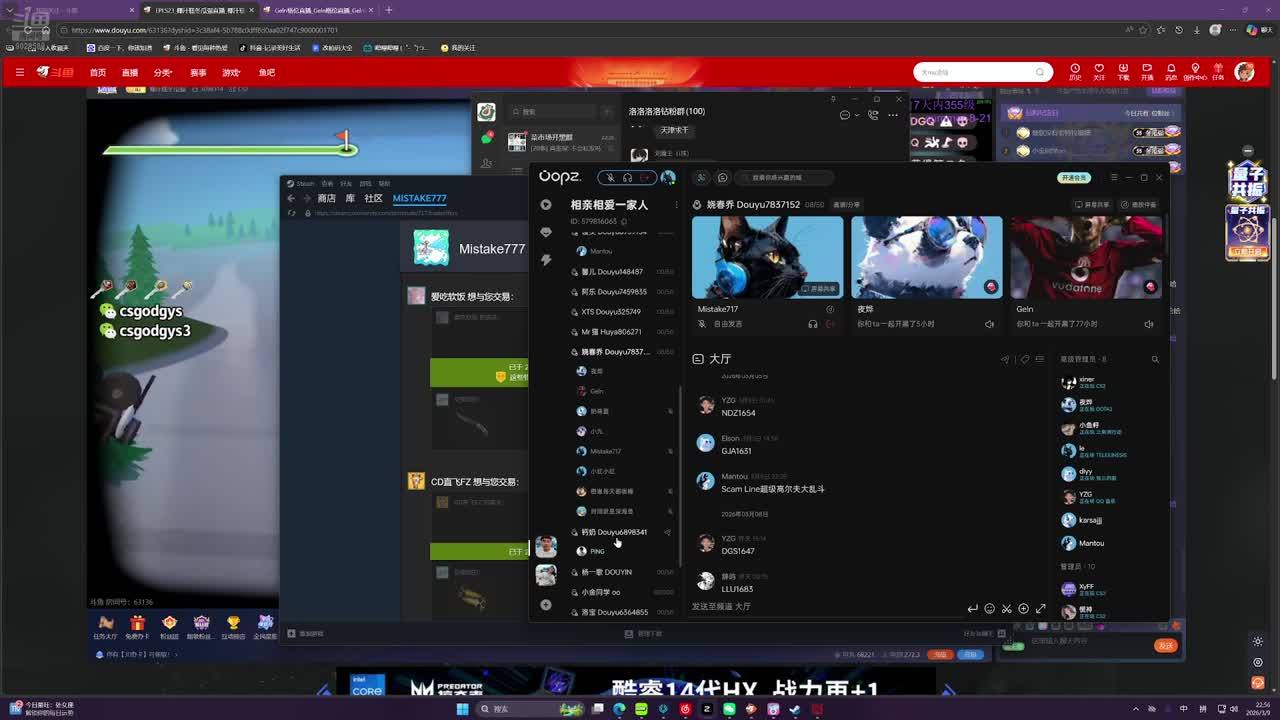The width and height of the screenshot is (1280, 720).
Task: Toggle Gein's speaker volume icon
Action: [x=1148, y=324]
